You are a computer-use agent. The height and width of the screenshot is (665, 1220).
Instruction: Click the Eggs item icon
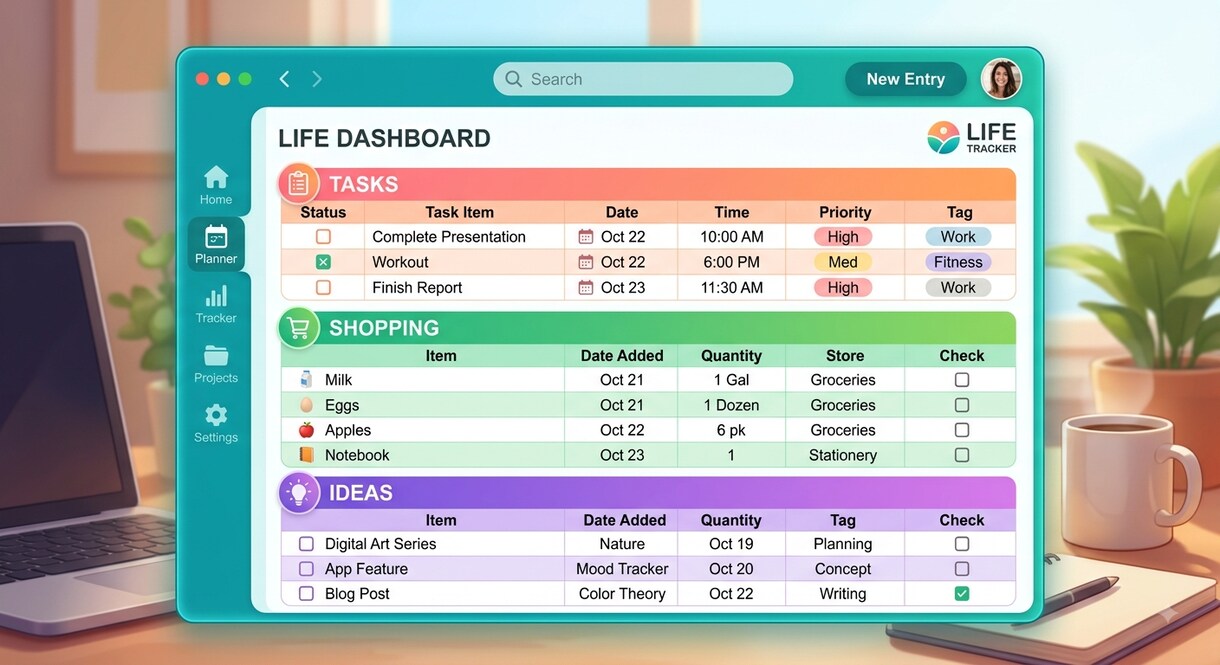(306, 405)
